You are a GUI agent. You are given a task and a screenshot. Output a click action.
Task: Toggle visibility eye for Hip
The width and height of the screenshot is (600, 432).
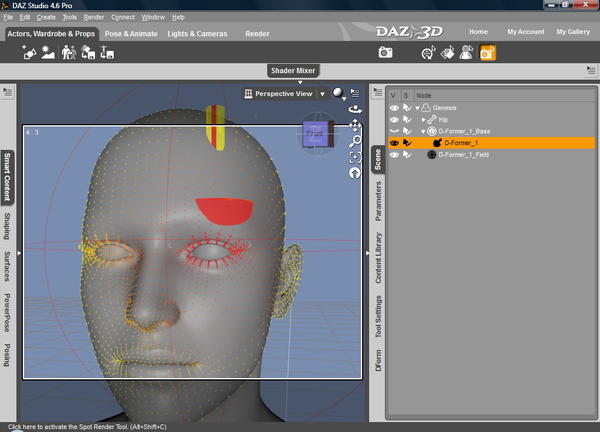tap(394, 120)
